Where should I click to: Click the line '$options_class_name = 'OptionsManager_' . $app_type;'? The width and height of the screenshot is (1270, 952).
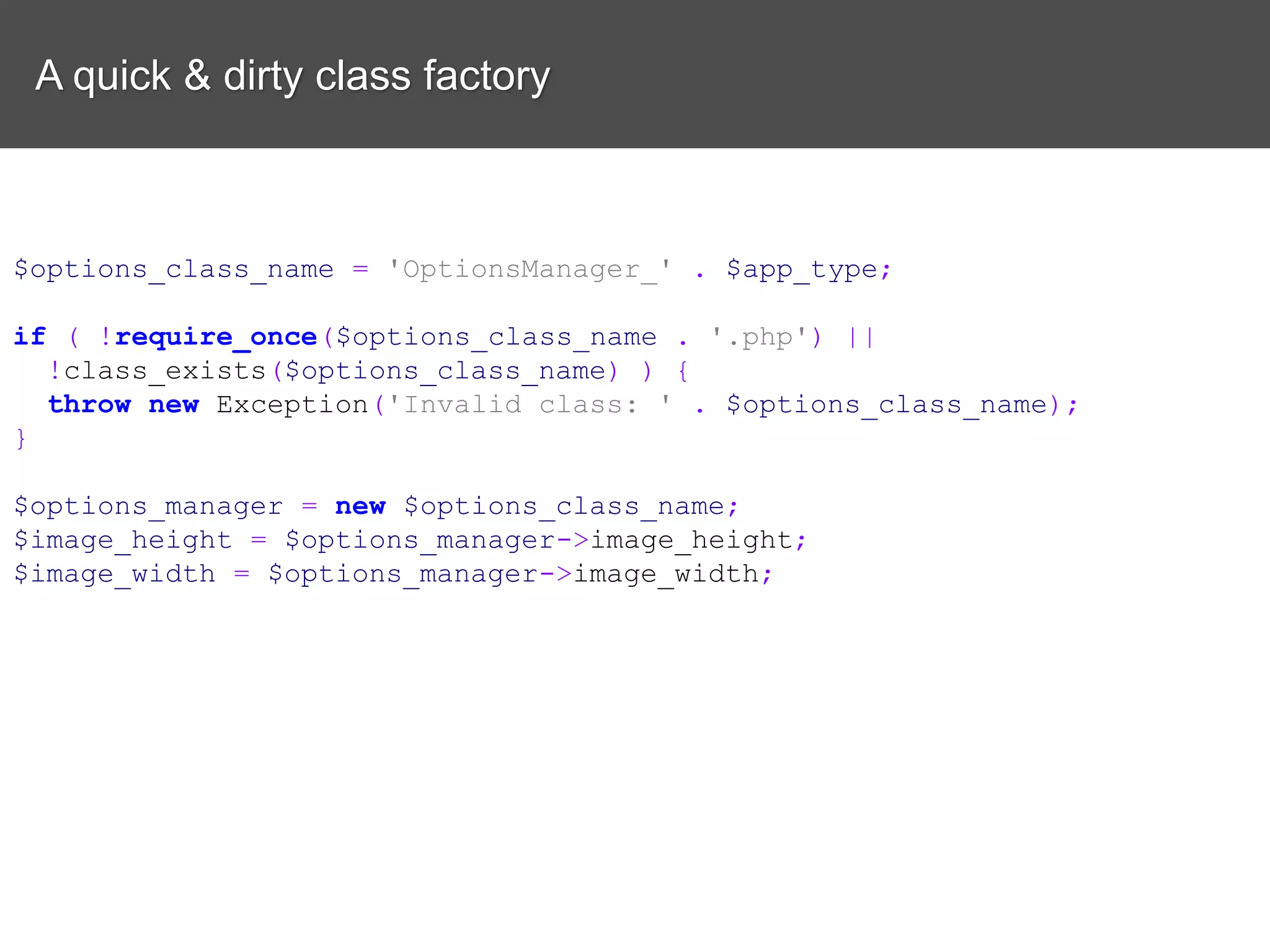pos(453,270)
